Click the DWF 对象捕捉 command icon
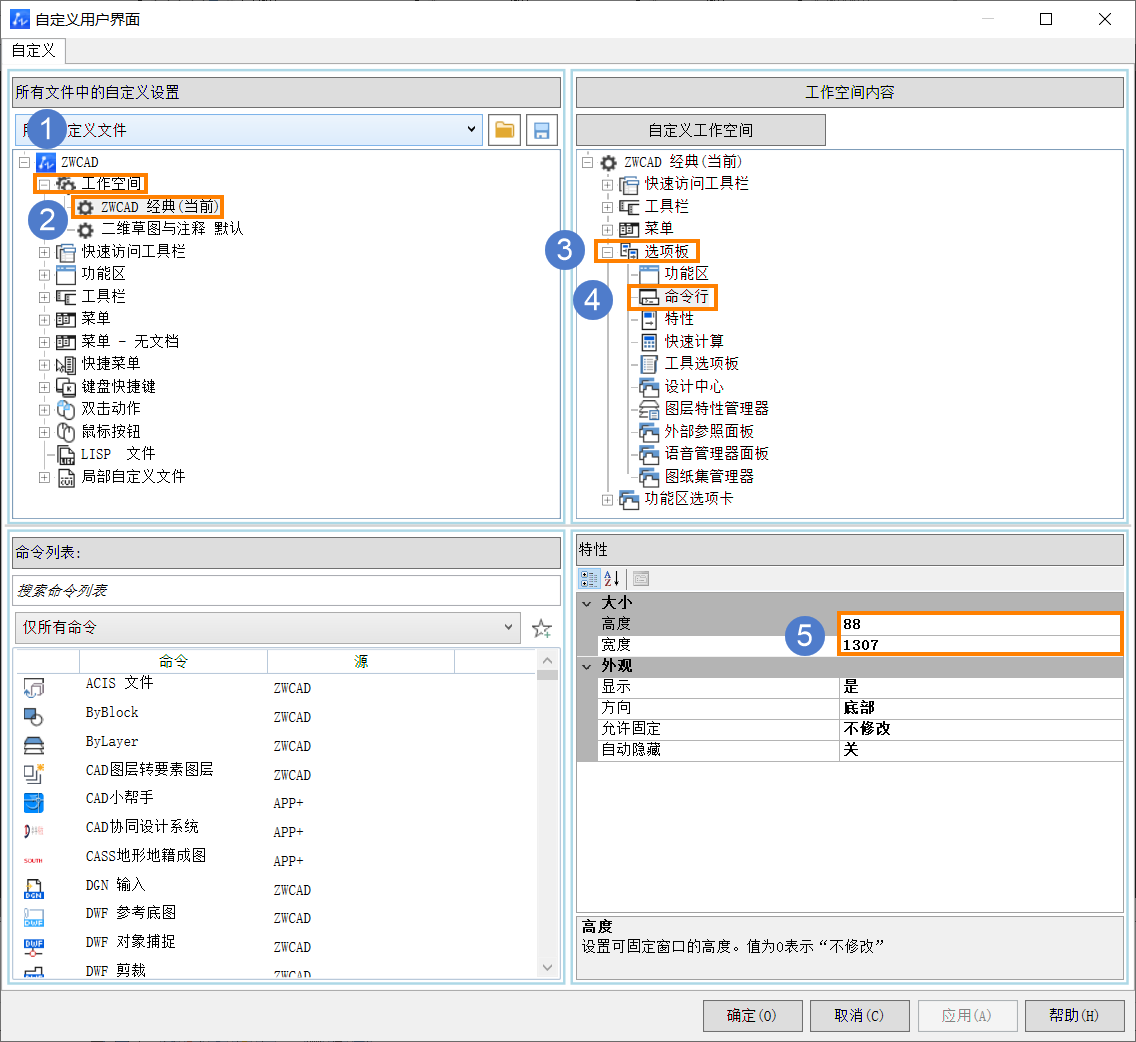This screenshot has height=1042, width=1136. [x=33, y=946]
